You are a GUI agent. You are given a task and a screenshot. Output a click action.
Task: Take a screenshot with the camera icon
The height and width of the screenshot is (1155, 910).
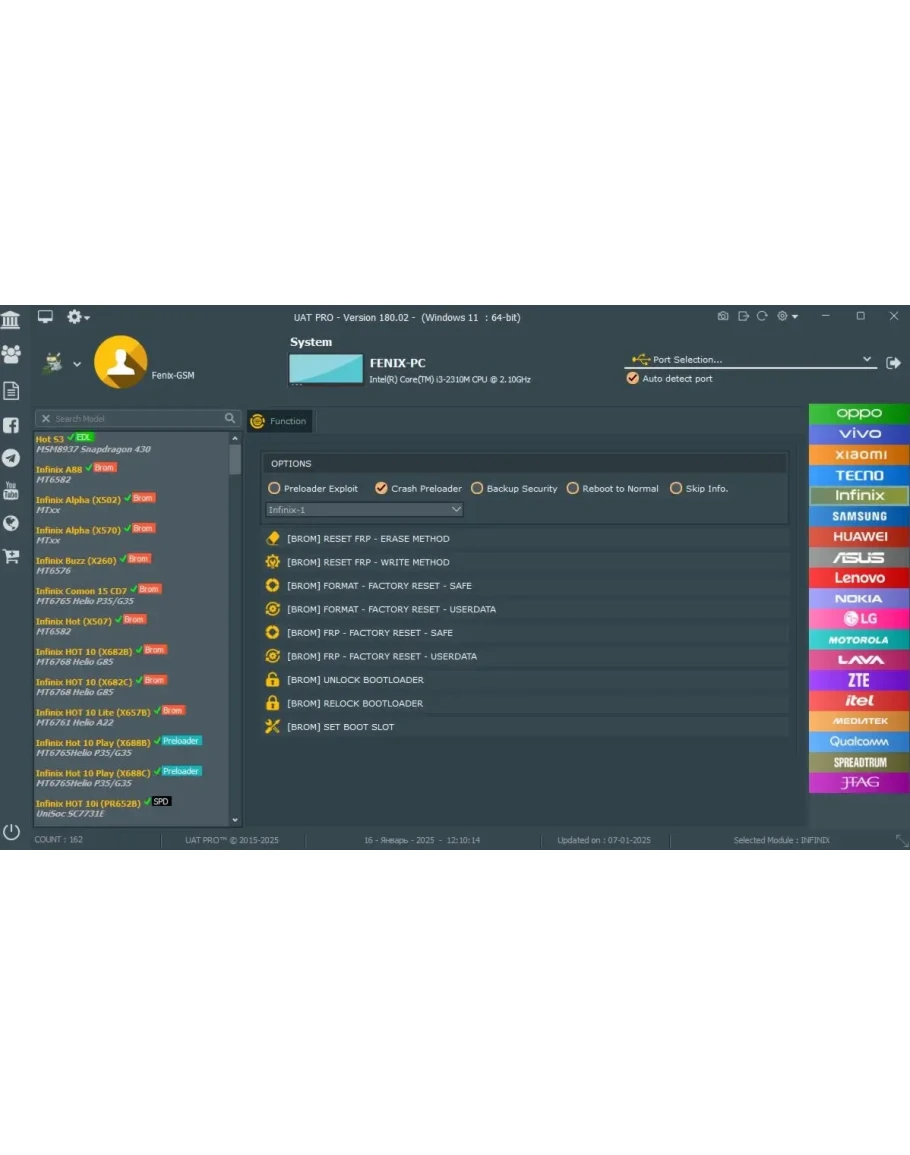pyautogui.click(x=723, y=317)
